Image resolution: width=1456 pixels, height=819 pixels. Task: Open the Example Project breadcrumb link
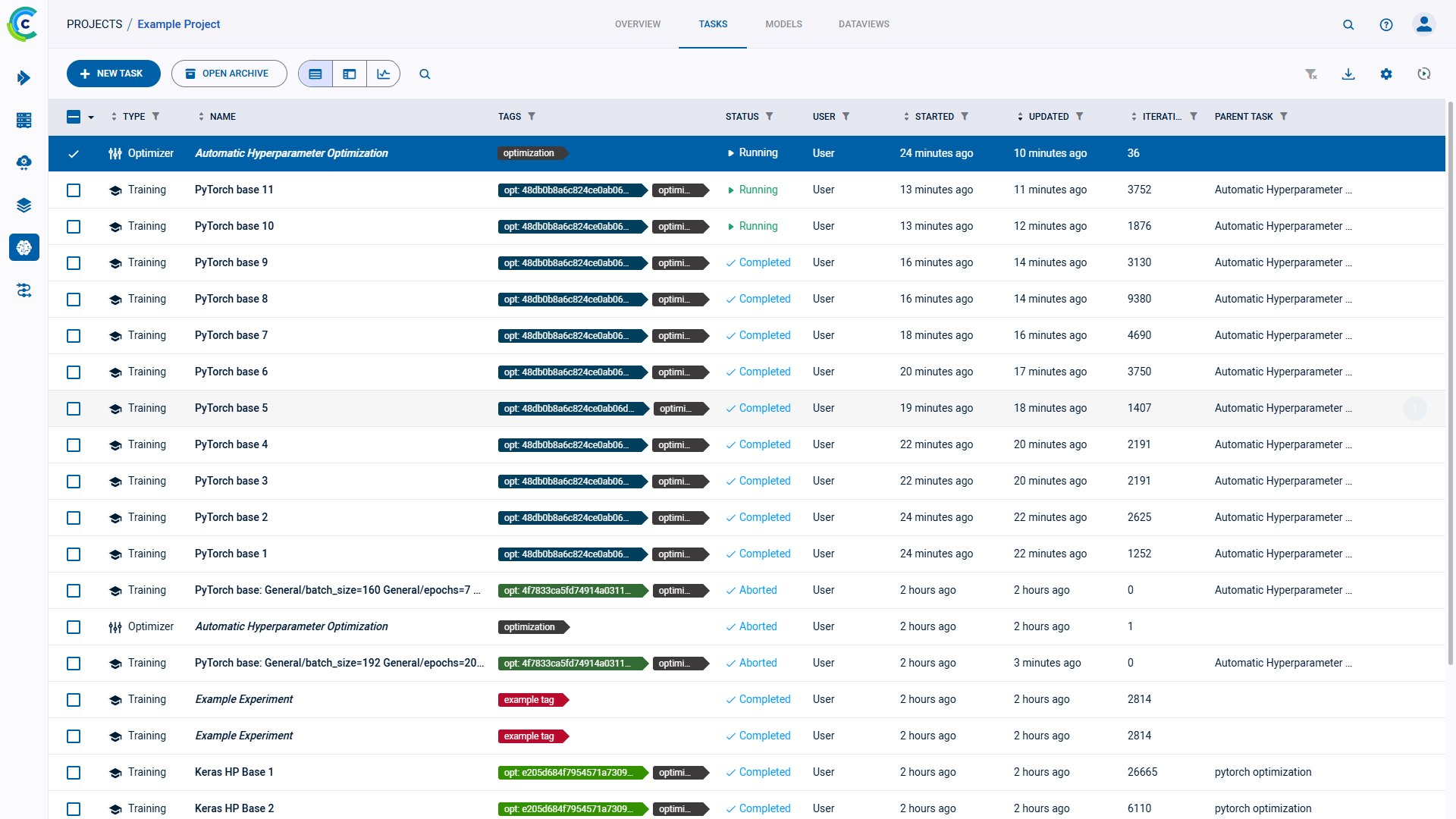pos(178,24)
